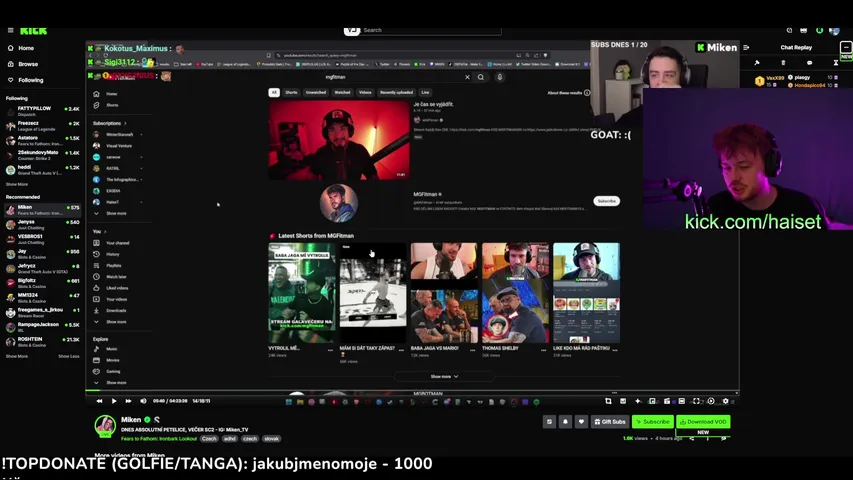Open YouTube Watch later icon
Image resolution: width=853 pixels, height=480 pixels.
(96, 276)
